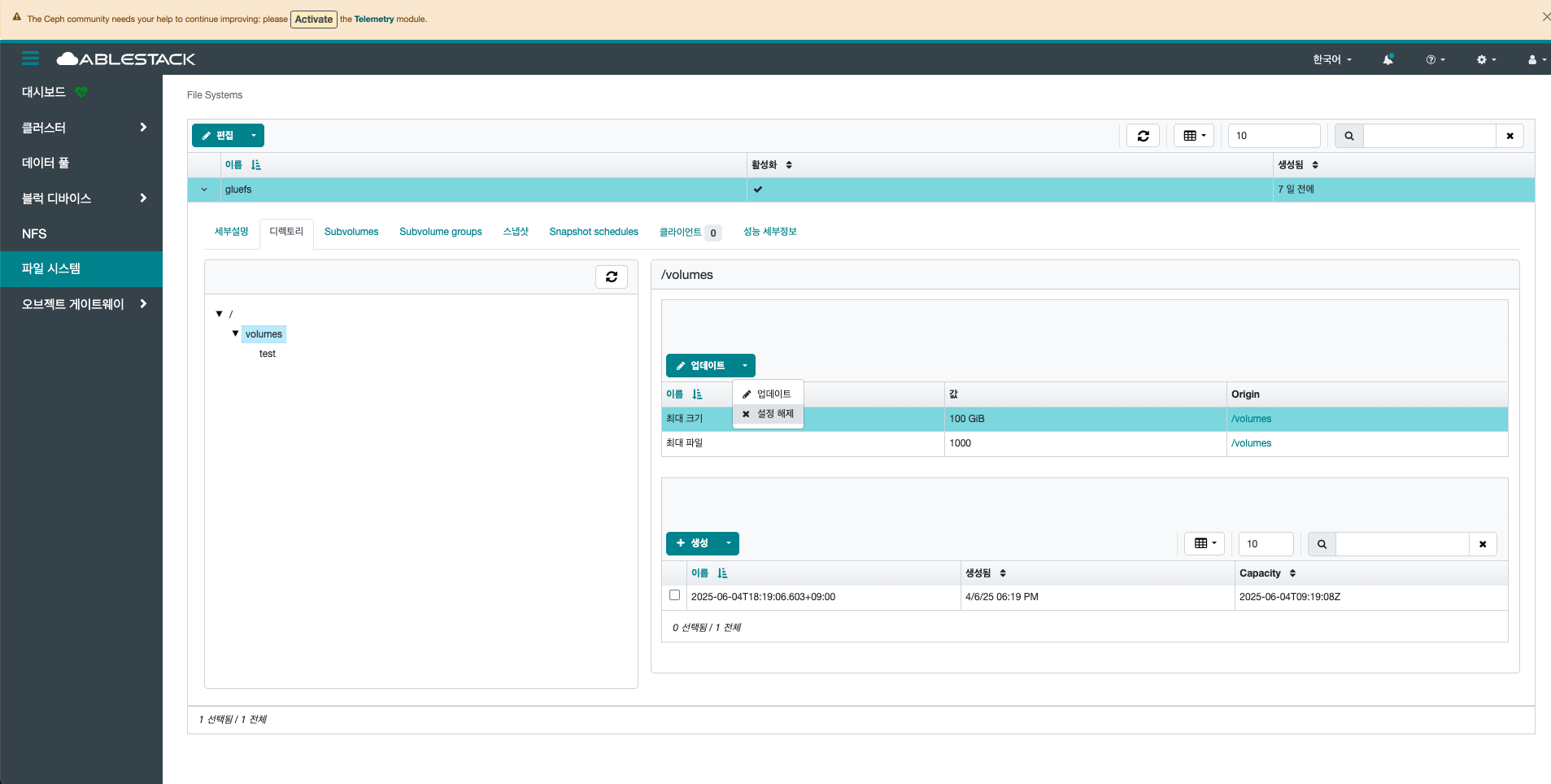Choose 설정 해제 from the dropdown menu
The height and width of the screenshot is (784, 1551).
769,414
